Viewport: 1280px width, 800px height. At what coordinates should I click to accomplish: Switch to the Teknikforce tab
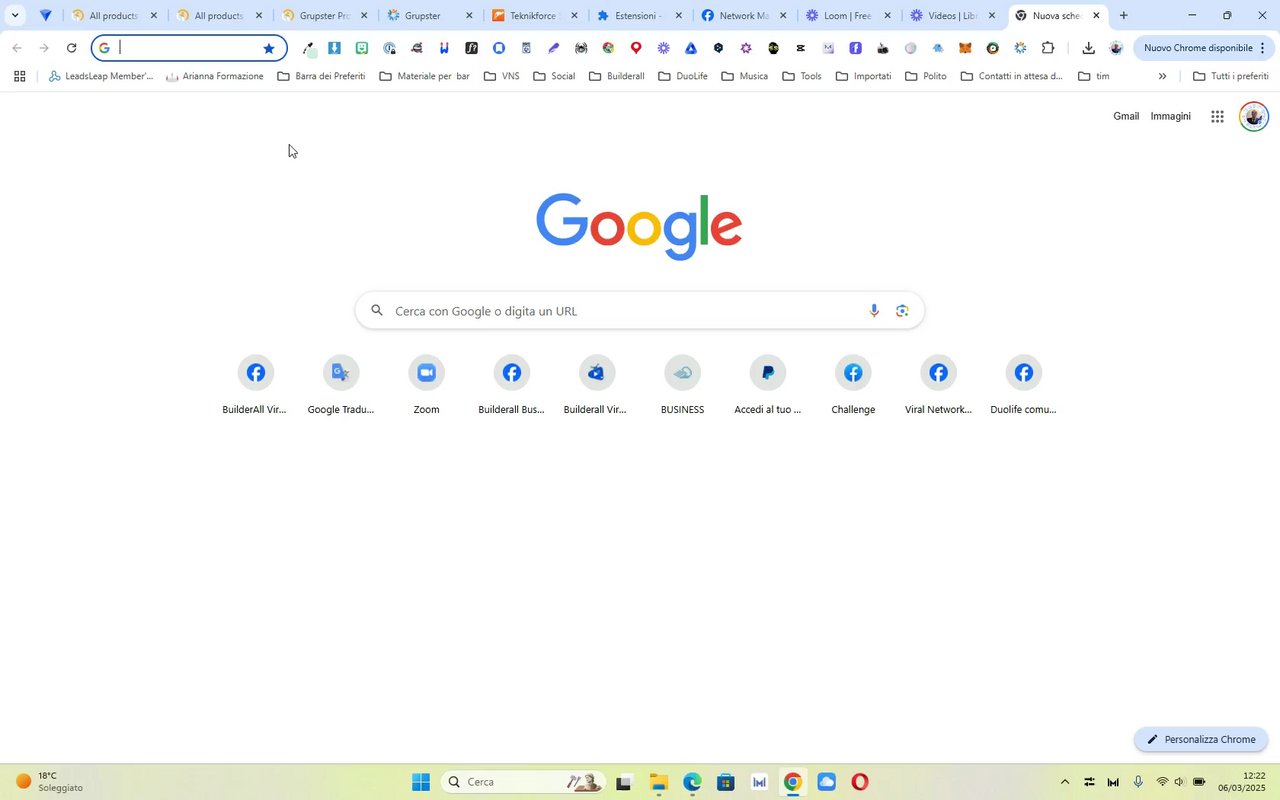[534, 16]
